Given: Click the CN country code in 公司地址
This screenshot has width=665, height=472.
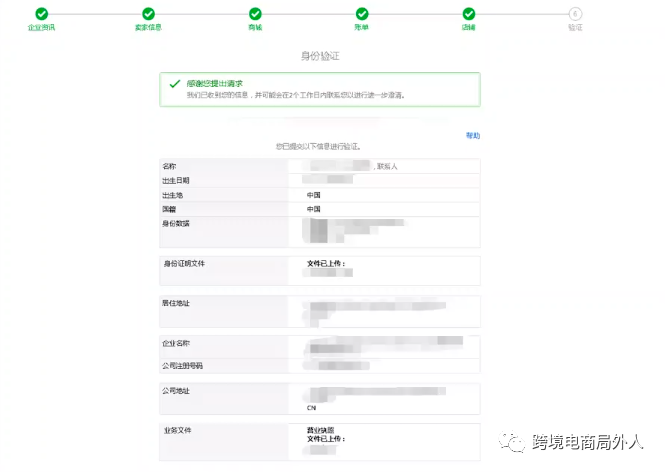Looking at the screenshot, I should coord(311,408).
